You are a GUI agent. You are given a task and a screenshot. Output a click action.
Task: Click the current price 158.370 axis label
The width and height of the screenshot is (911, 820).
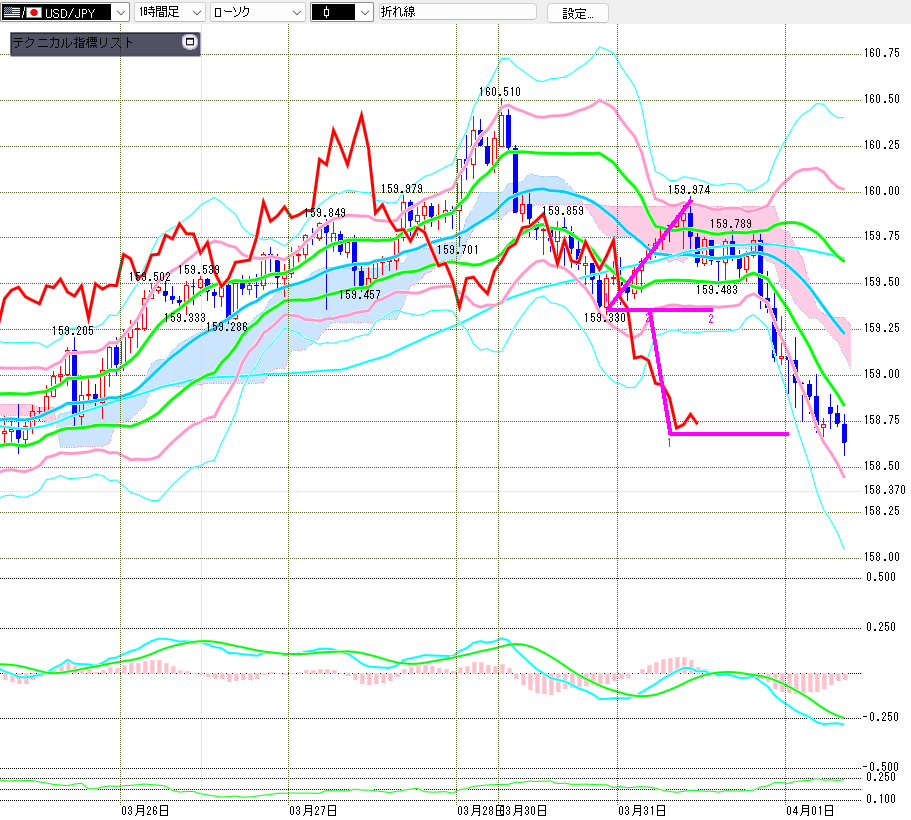tap(883, 490)
